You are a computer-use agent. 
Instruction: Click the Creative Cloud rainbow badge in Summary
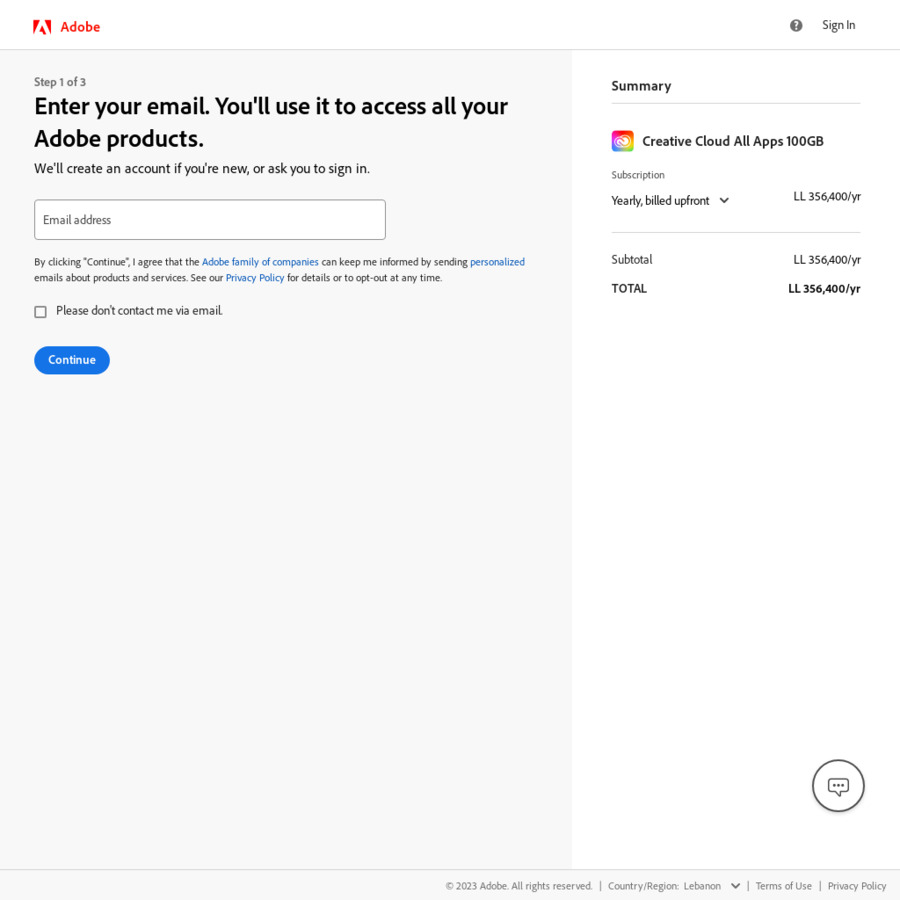click(622, 141)
